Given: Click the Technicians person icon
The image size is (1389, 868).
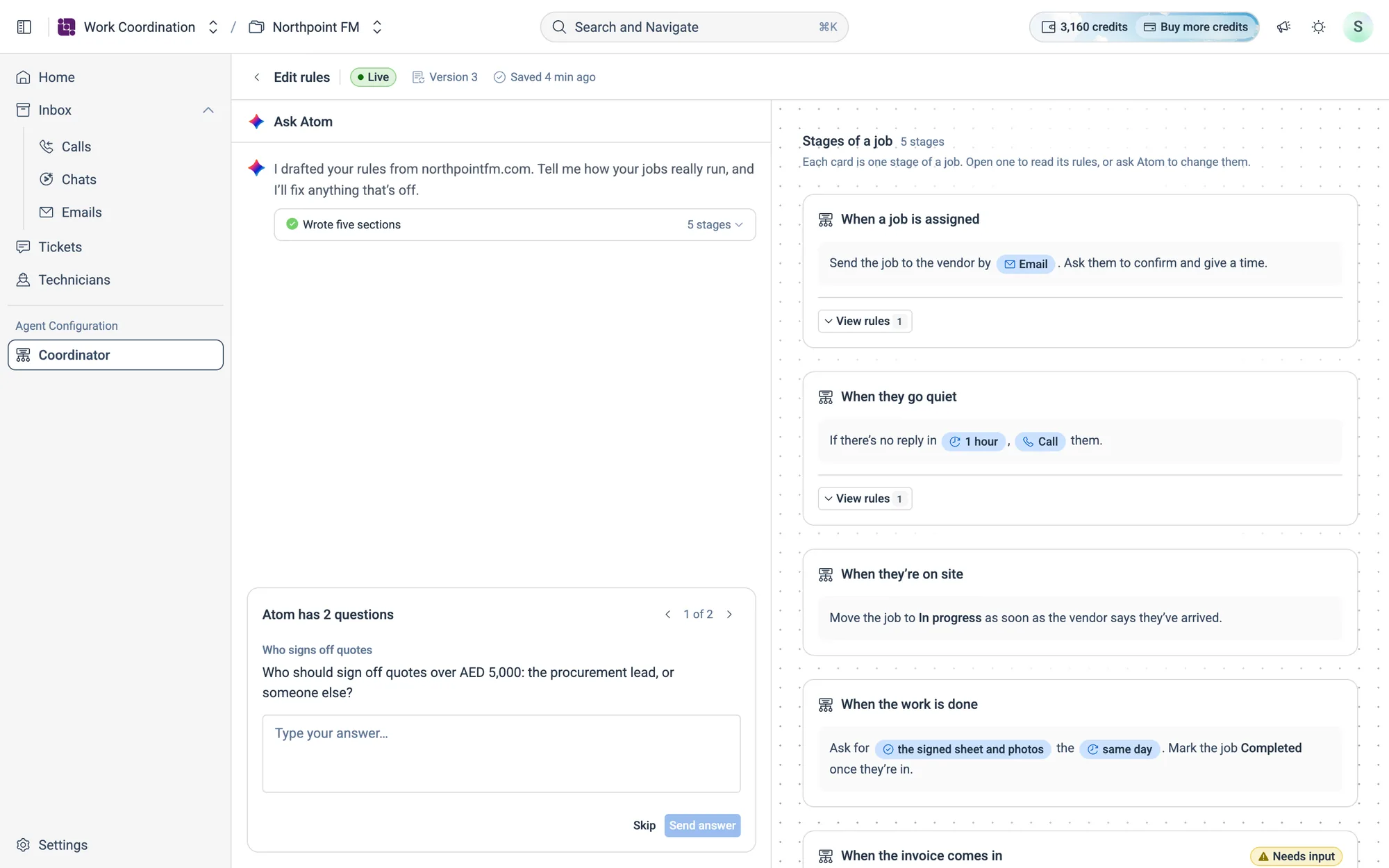Looking at the screenshot, I should tap(23, 280).
